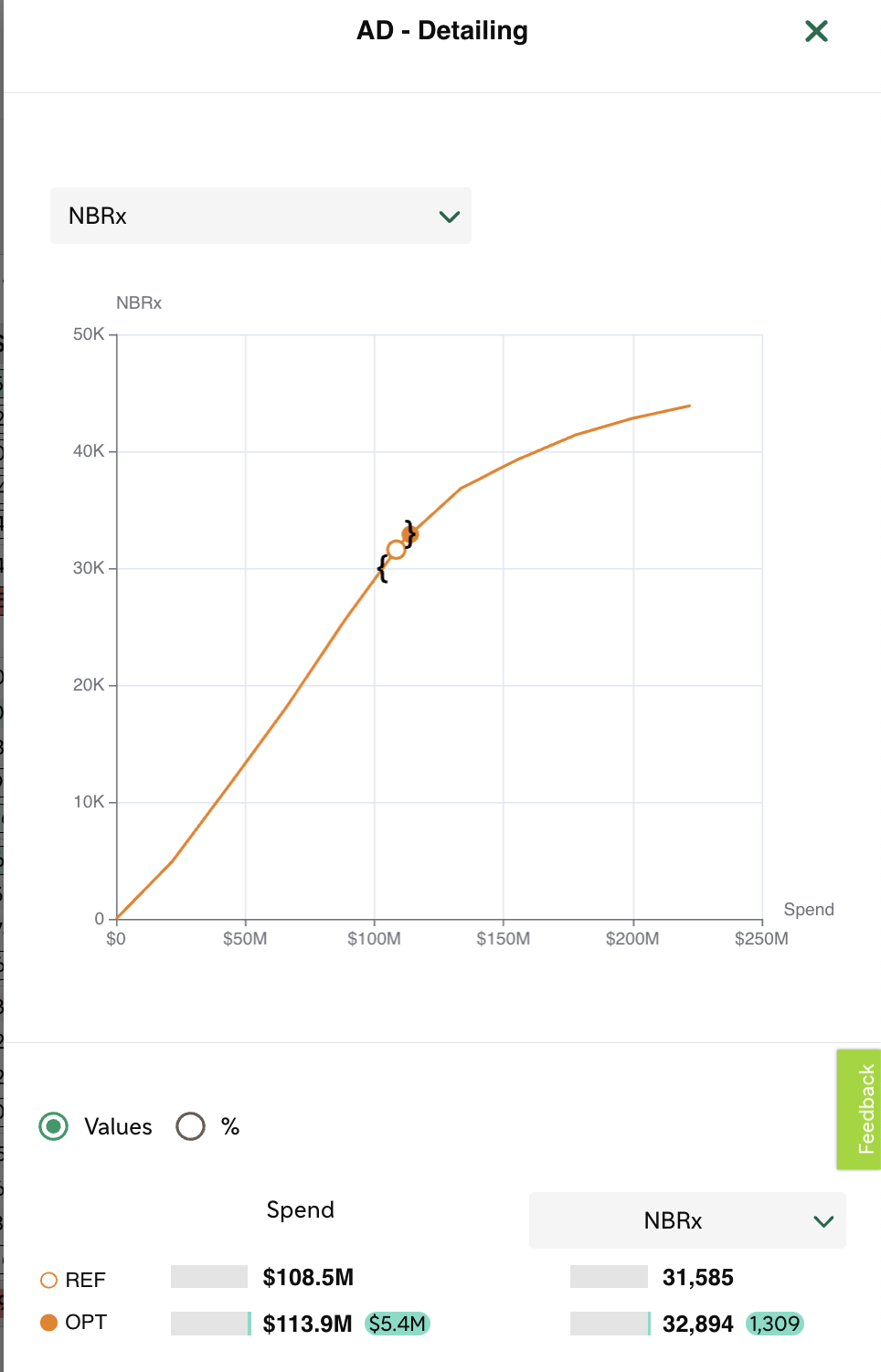Screen dimensions: 881x1372
Task: Click the hollow REF point on curve
Action: pyautogui.click(x=396, y=550)
